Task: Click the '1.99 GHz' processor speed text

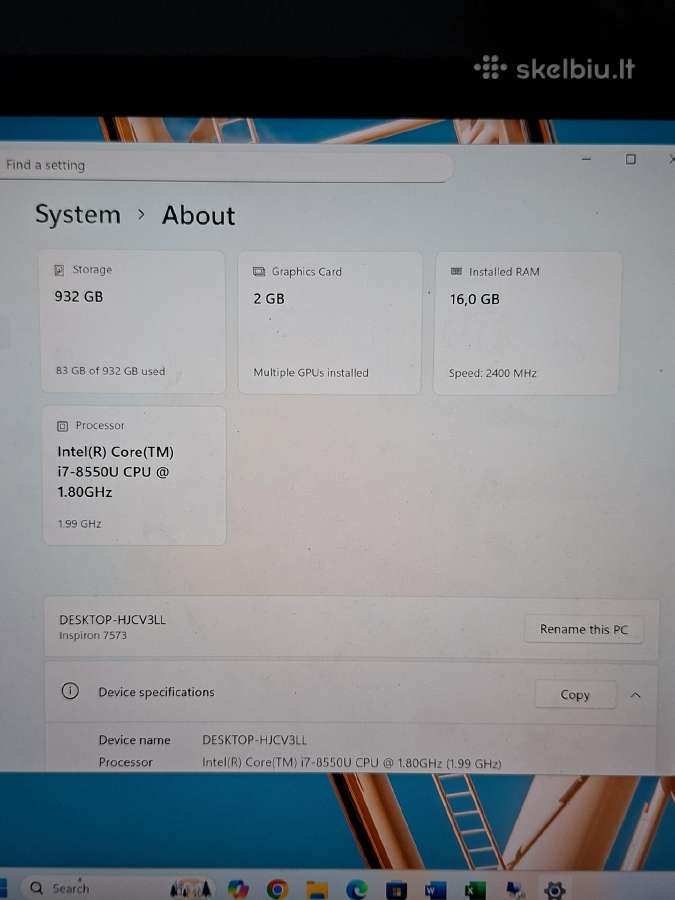Action: 79,523
